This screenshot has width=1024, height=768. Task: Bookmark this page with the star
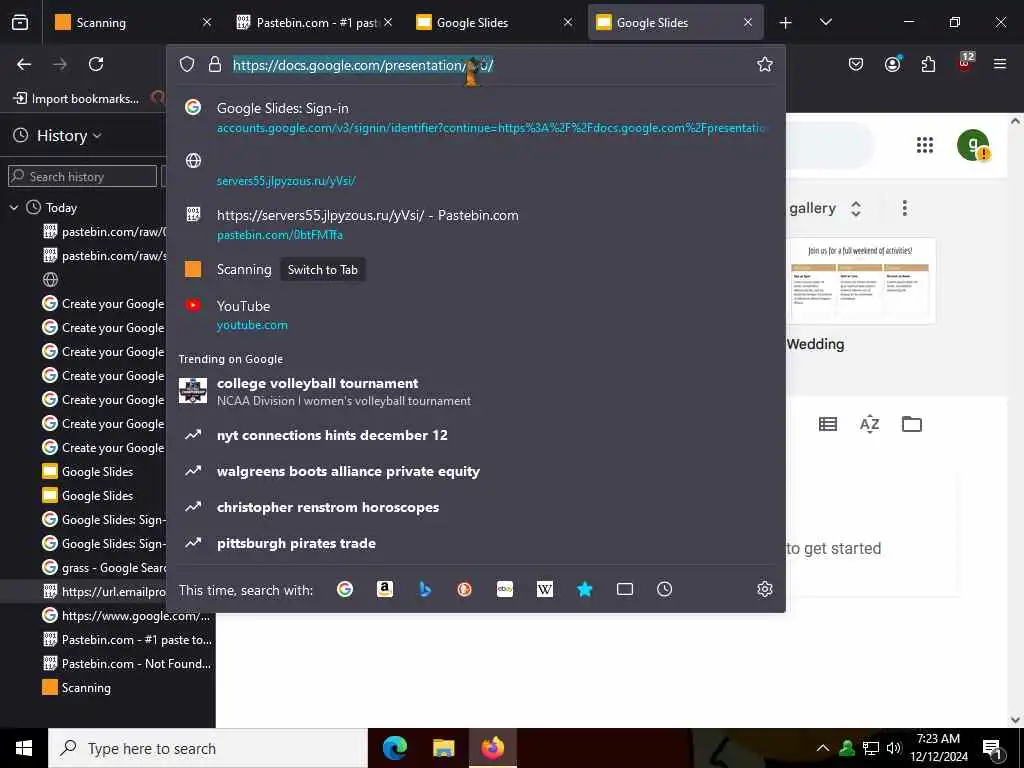click(765, 64)
